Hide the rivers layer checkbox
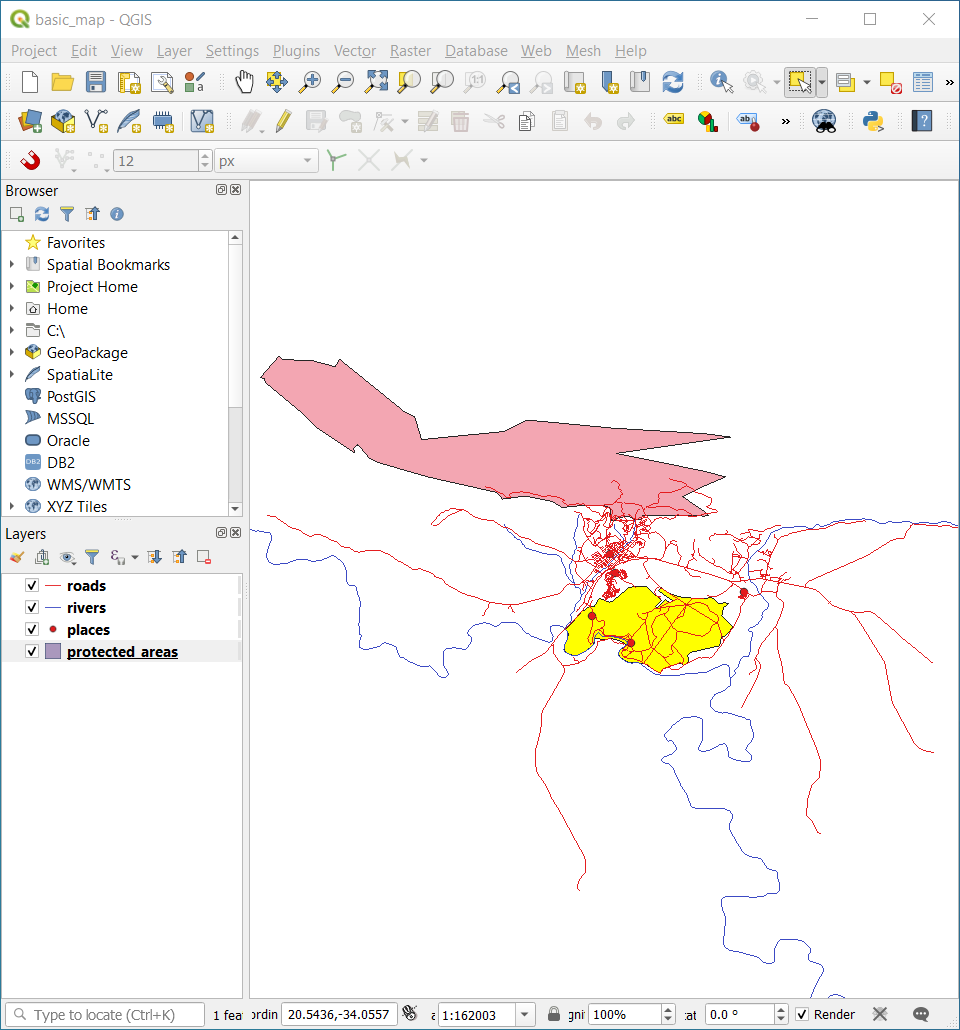The height and width of the screenshot is (1030, 960). [x=32, y=608]
